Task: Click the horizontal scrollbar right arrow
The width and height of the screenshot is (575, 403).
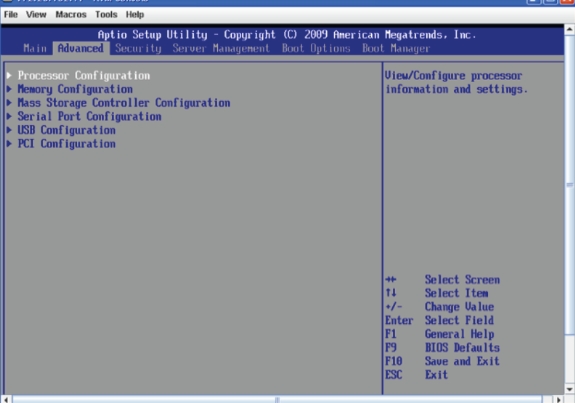Action: coord(558,399)
